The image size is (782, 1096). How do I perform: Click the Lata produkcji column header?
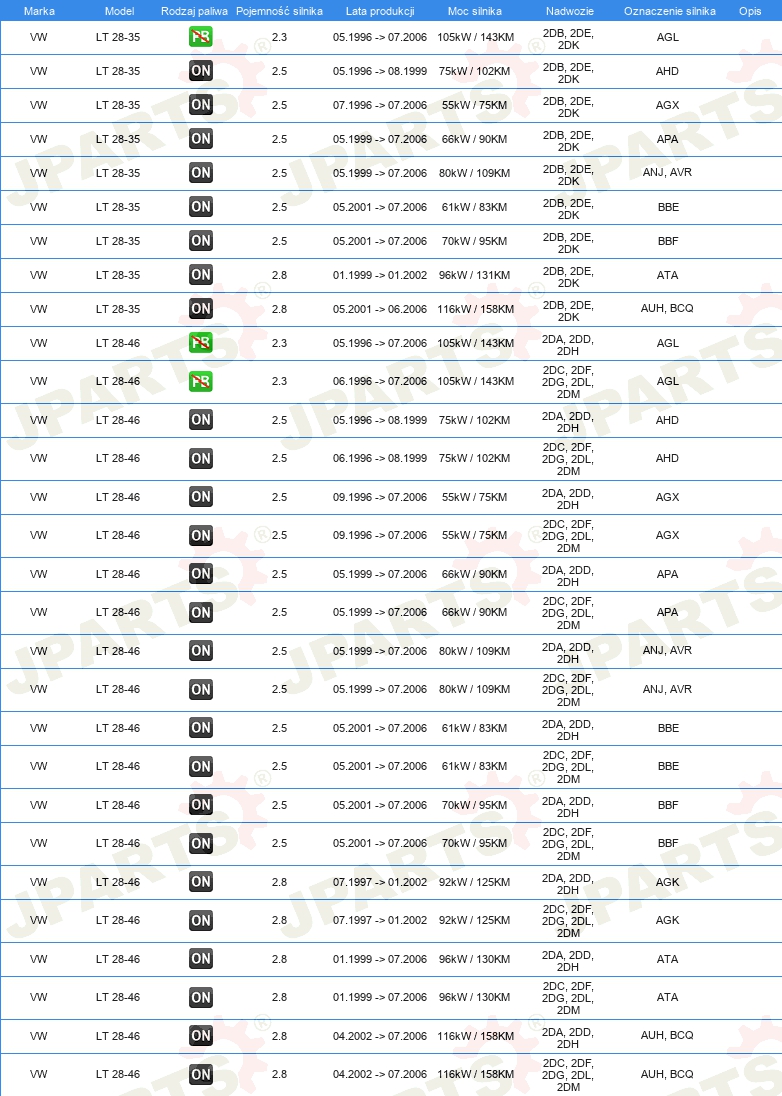(x=380, y=11)
